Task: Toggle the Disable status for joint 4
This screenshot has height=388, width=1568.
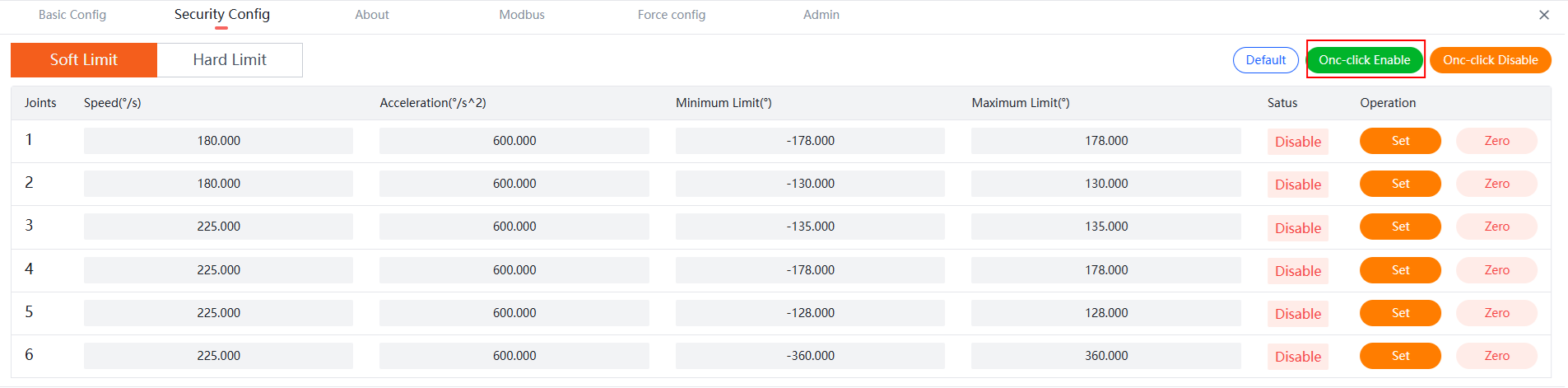Action: pyautogui.click(x=1298, y=271)
